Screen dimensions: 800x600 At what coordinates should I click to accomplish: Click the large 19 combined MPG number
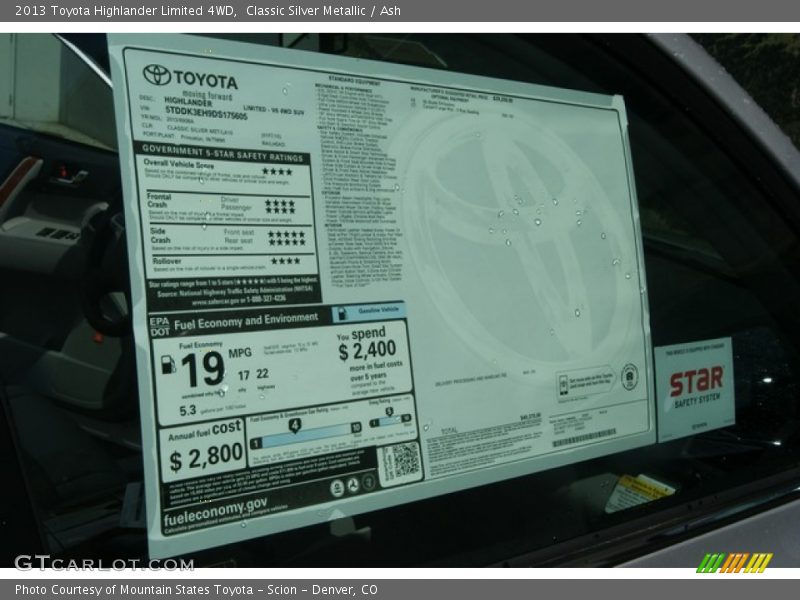click(203, 369)
